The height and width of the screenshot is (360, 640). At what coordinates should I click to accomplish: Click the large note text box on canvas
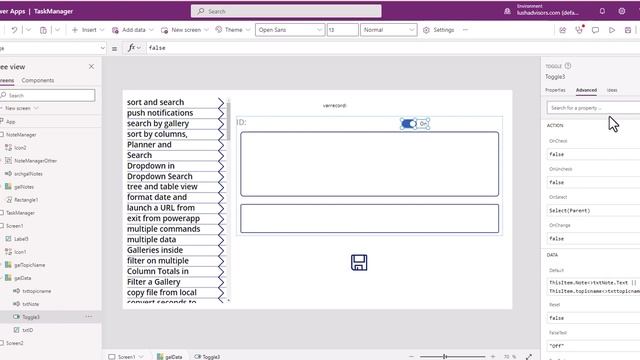pyautogui.click(x=369, y=164)
